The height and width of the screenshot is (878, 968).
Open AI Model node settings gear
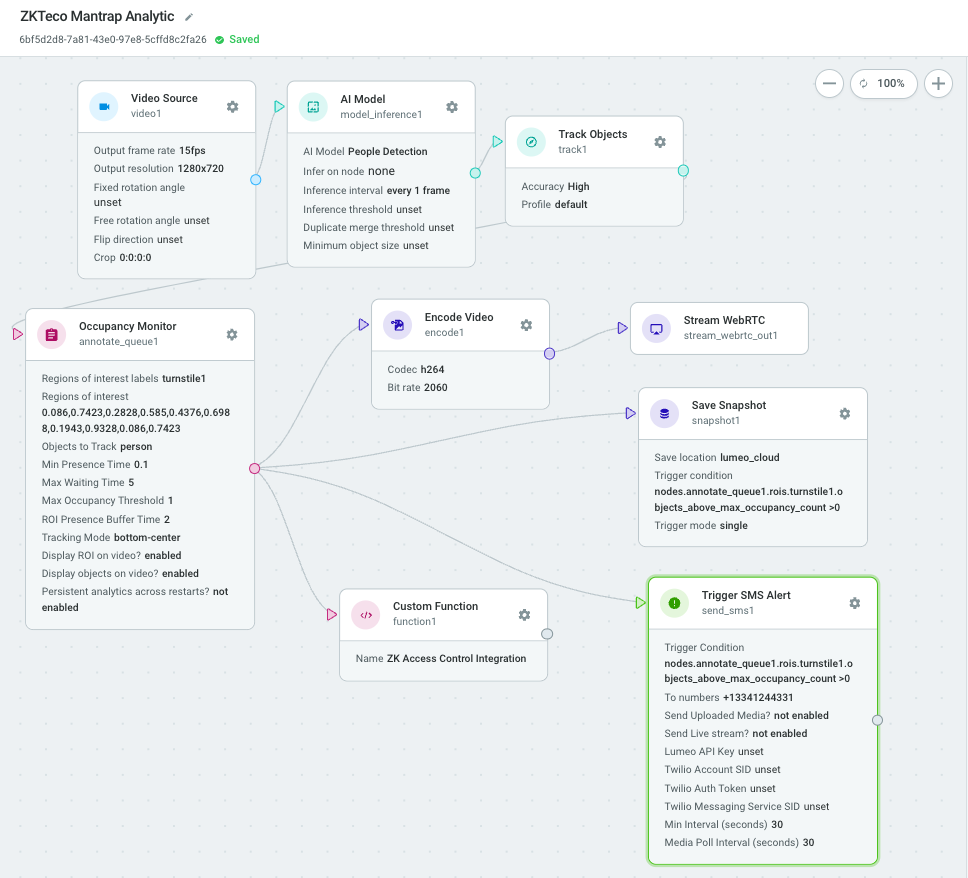[452, 107]
